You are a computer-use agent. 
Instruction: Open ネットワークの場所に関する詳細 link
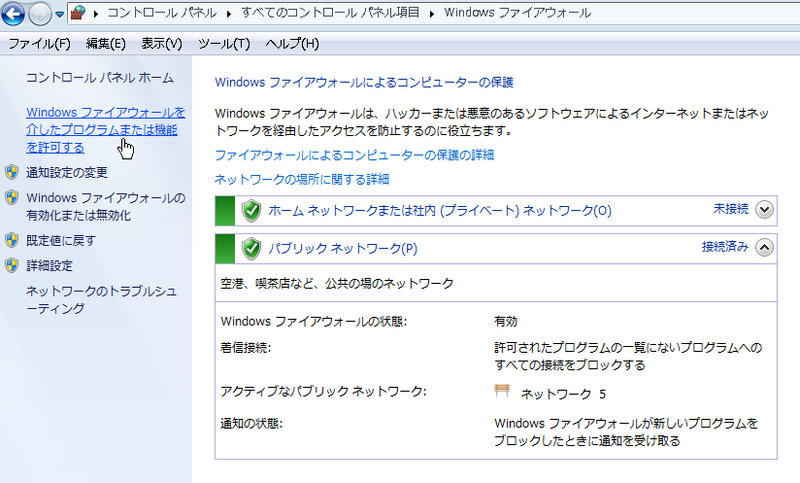pyautogui.click(x=302, y=180)
